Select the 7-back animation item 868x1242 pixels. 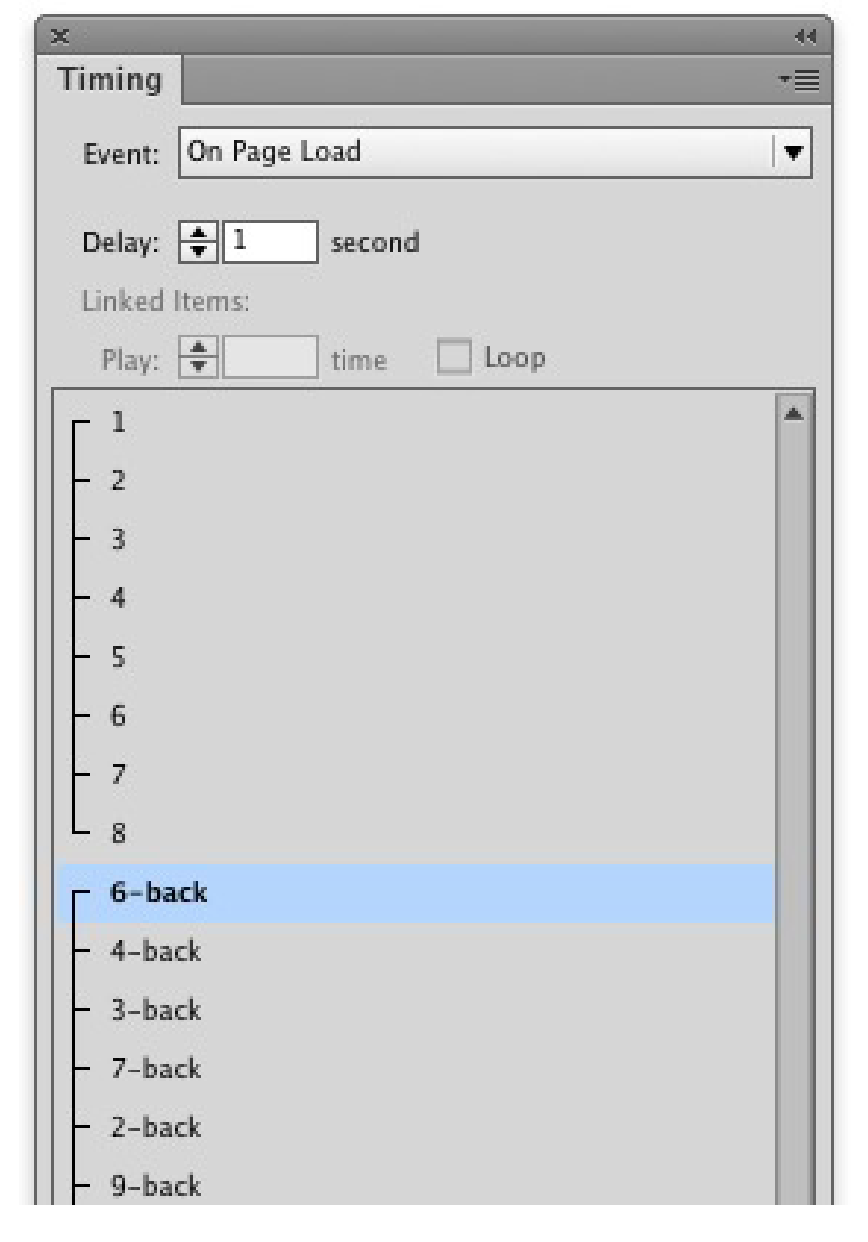pyautogui.click(x=155, y=1069)
